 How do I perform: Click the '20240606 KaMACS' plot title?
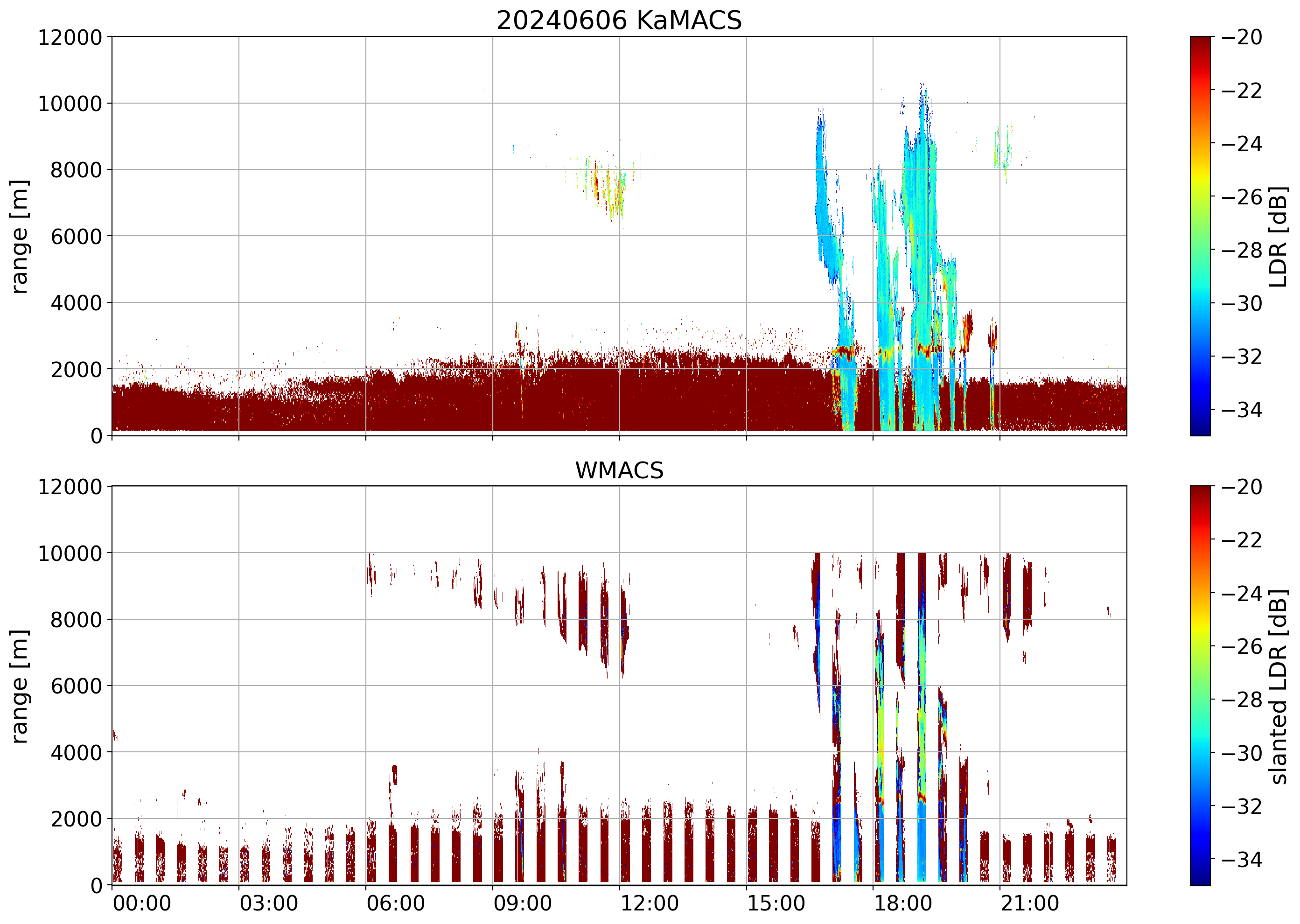click(x=619, y=21)
